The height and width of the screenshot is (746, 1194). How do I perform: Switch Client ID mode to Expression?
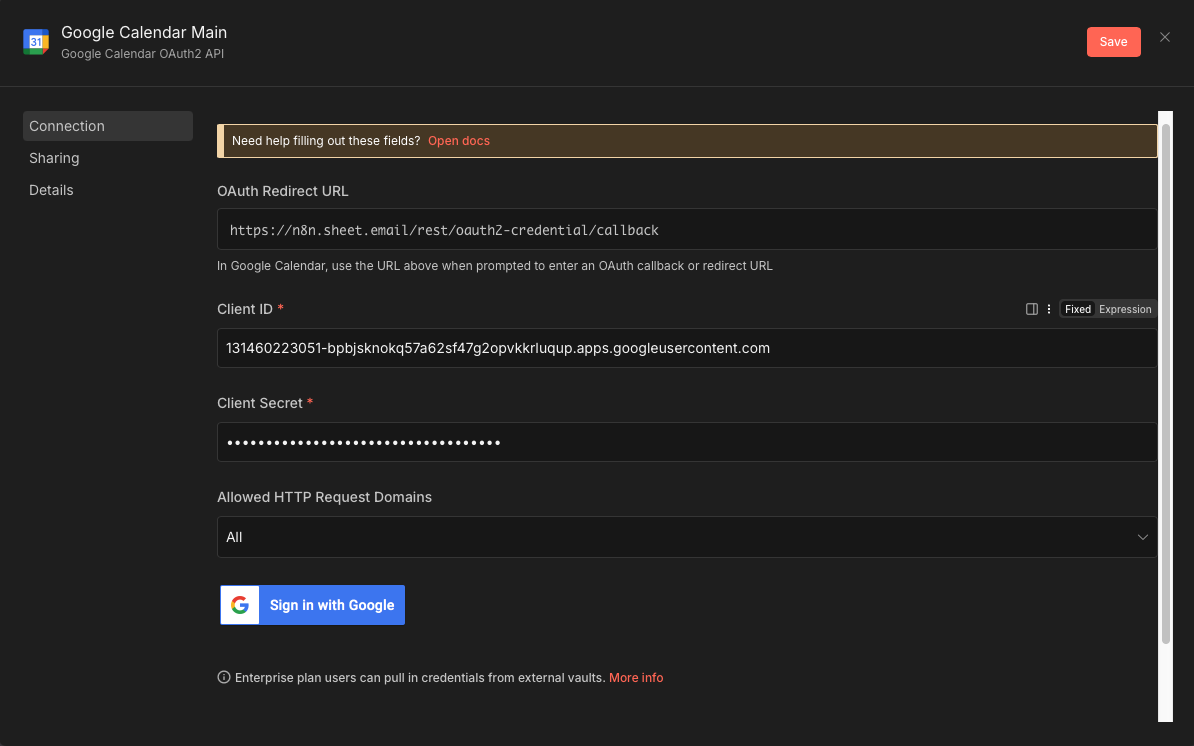[x=1124, y=309]
